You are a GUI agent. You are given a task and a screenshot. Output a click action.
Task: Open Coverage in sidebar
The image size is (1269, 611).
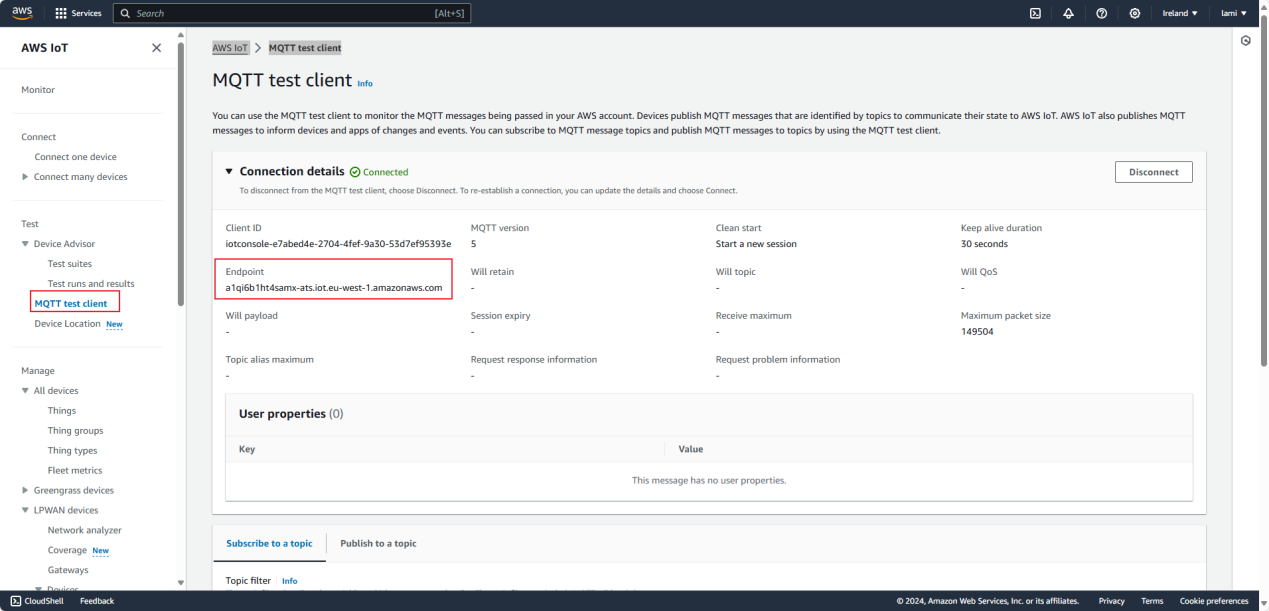click(x=67, y=551)
